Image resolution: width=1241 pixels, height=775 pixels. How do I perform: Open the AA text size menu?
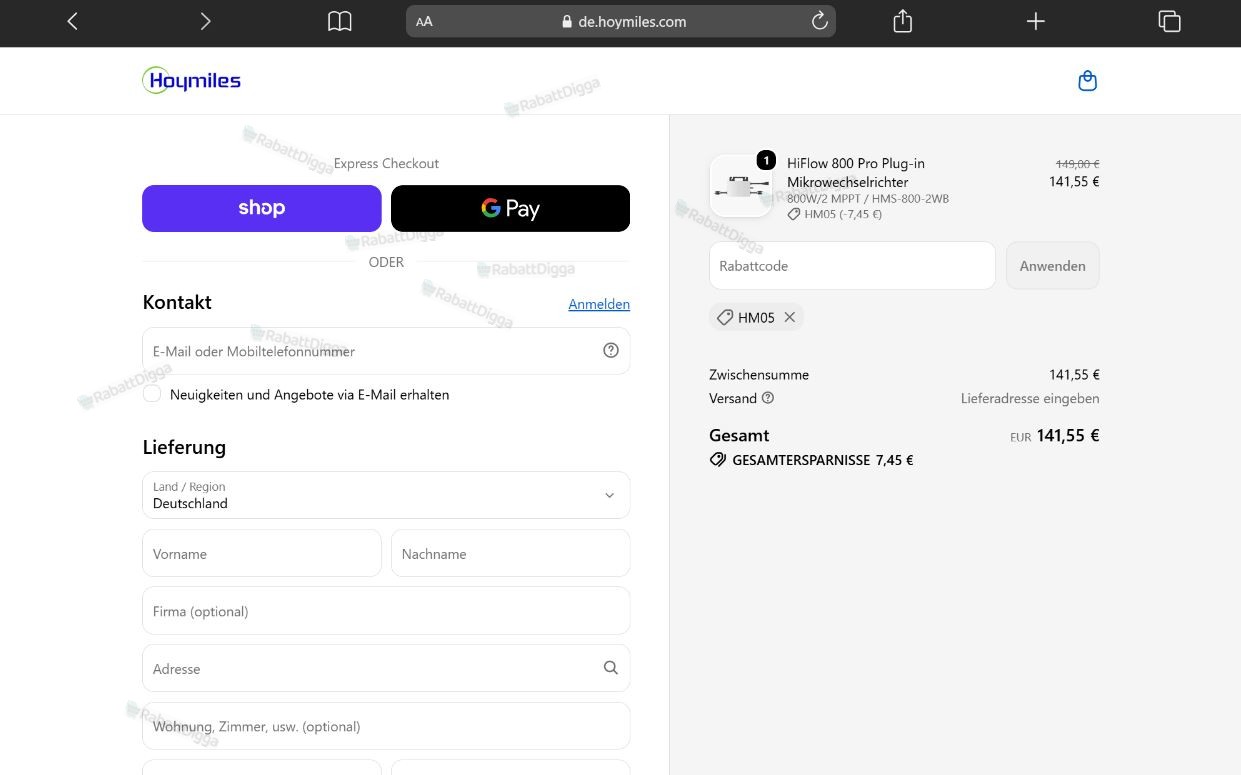(425, 21)
